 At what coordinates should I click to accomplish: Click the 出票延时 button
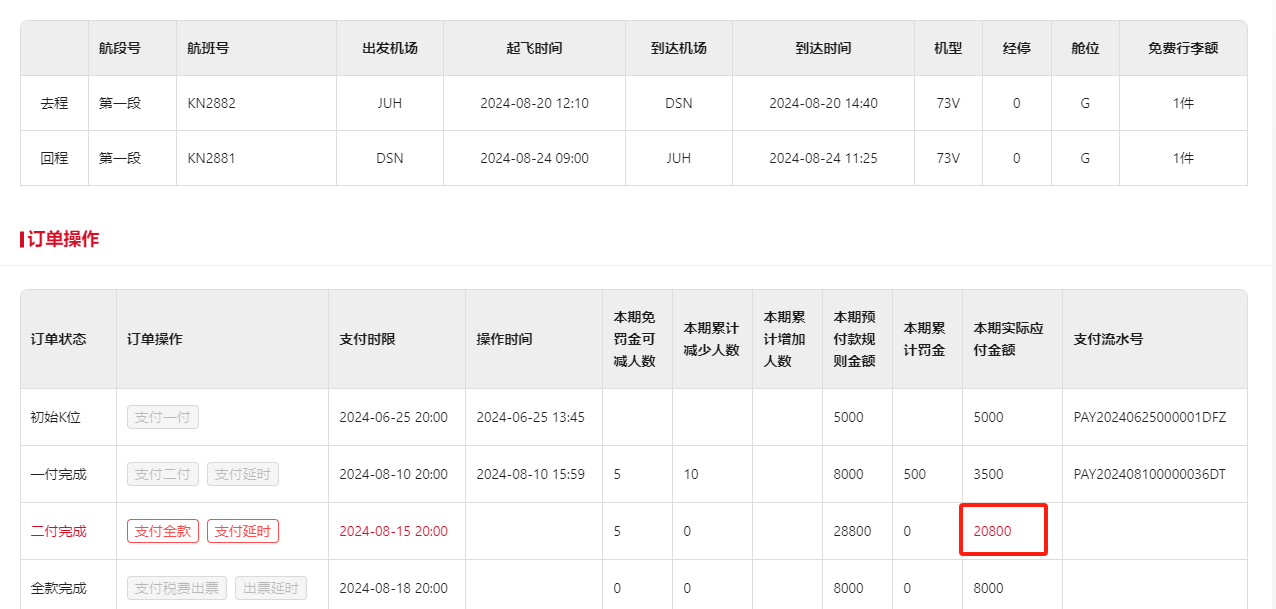coord(271,588)
